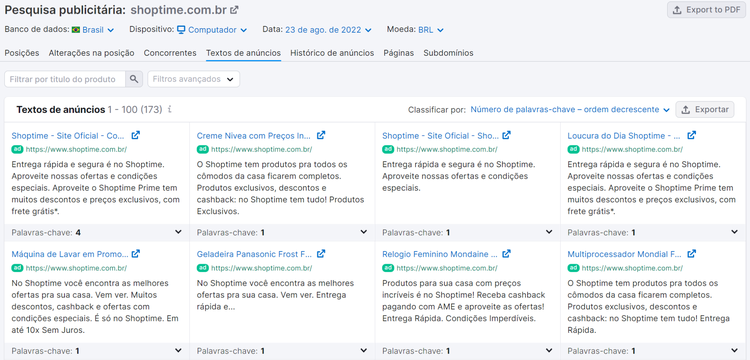Open the Filtros avançados dropdown
This screenshot has width=750, height=360.
[194, 79]
